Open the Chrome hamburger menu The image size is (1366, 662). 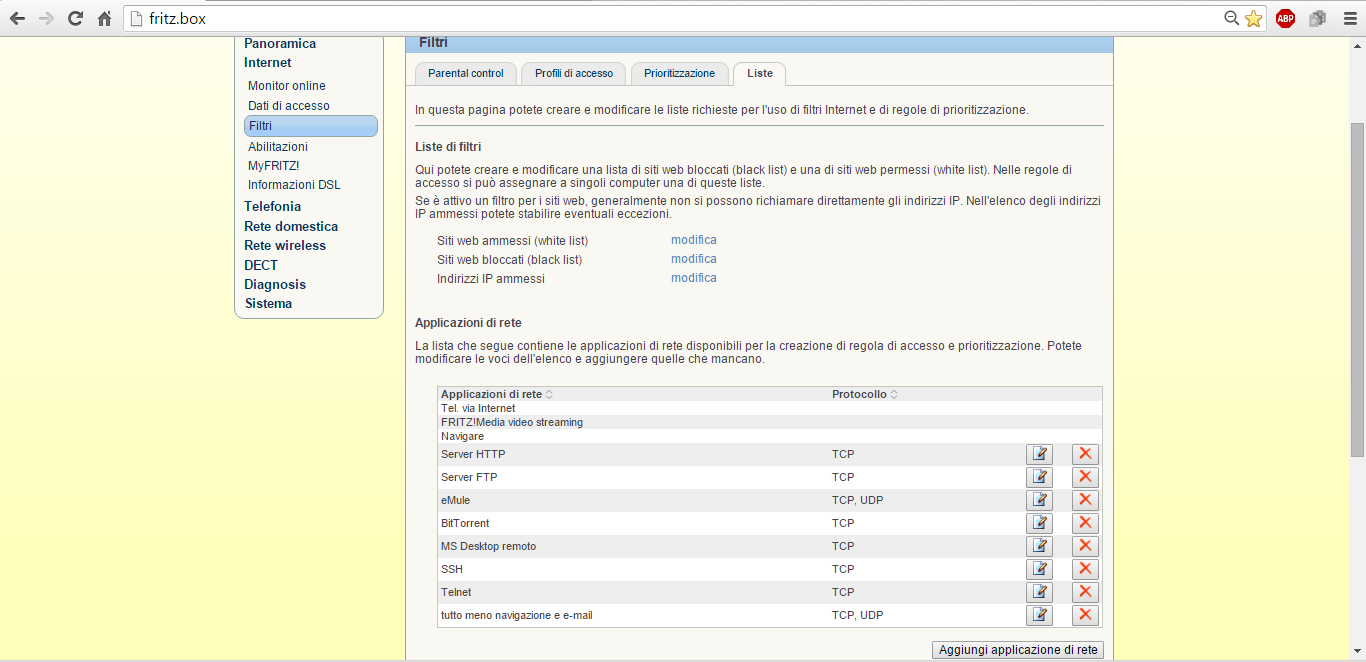click(1348, 18)
